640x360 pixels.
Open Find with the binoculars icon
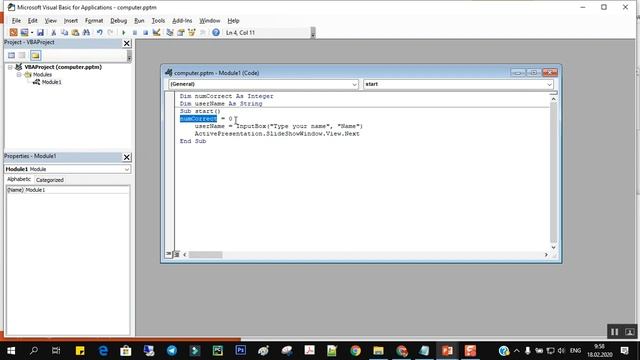[86, 32]
